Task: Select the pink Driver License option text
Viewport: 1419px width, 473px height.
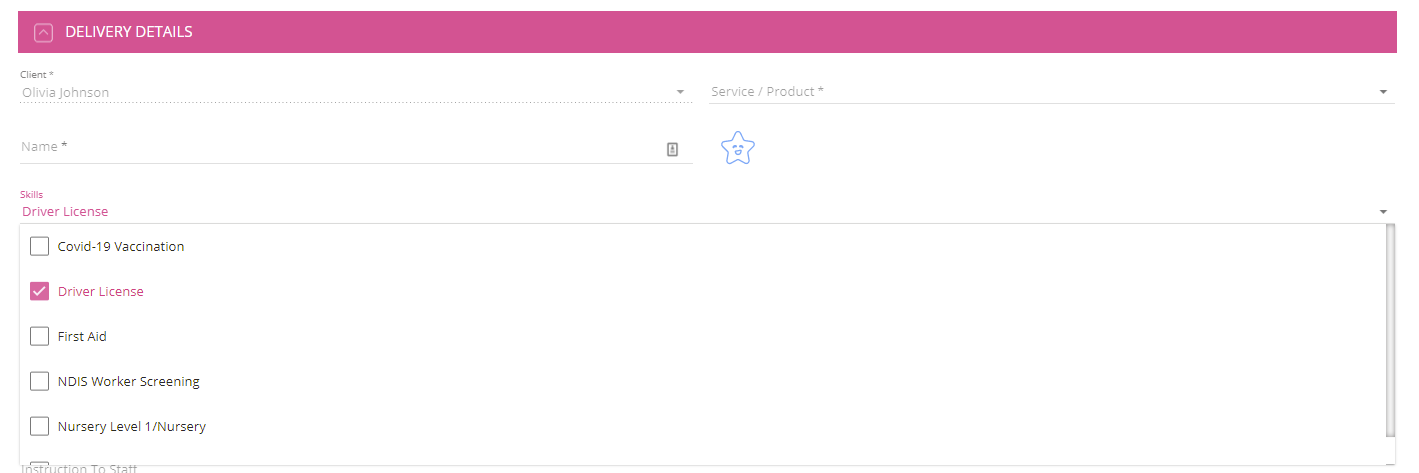Action: pyautogui.click(x=101, y=292)
